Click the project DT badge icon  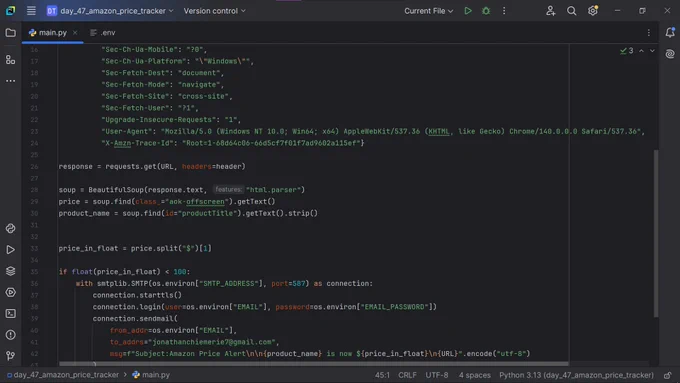point(52,11)
